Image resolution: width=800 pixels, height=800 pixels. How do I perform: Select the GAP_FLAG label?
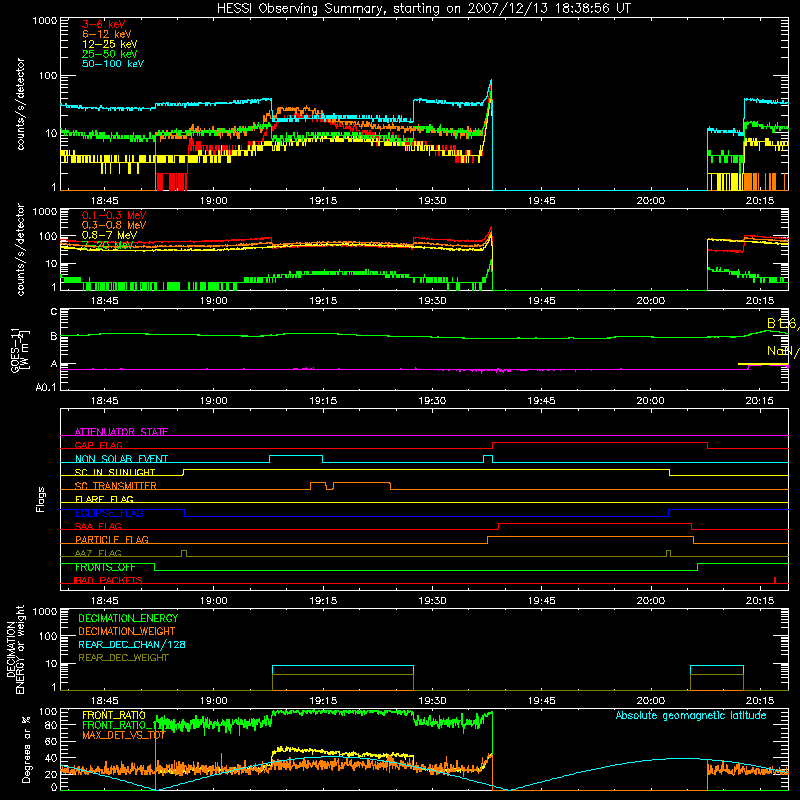pyautogui.click(x=98, y=445)
